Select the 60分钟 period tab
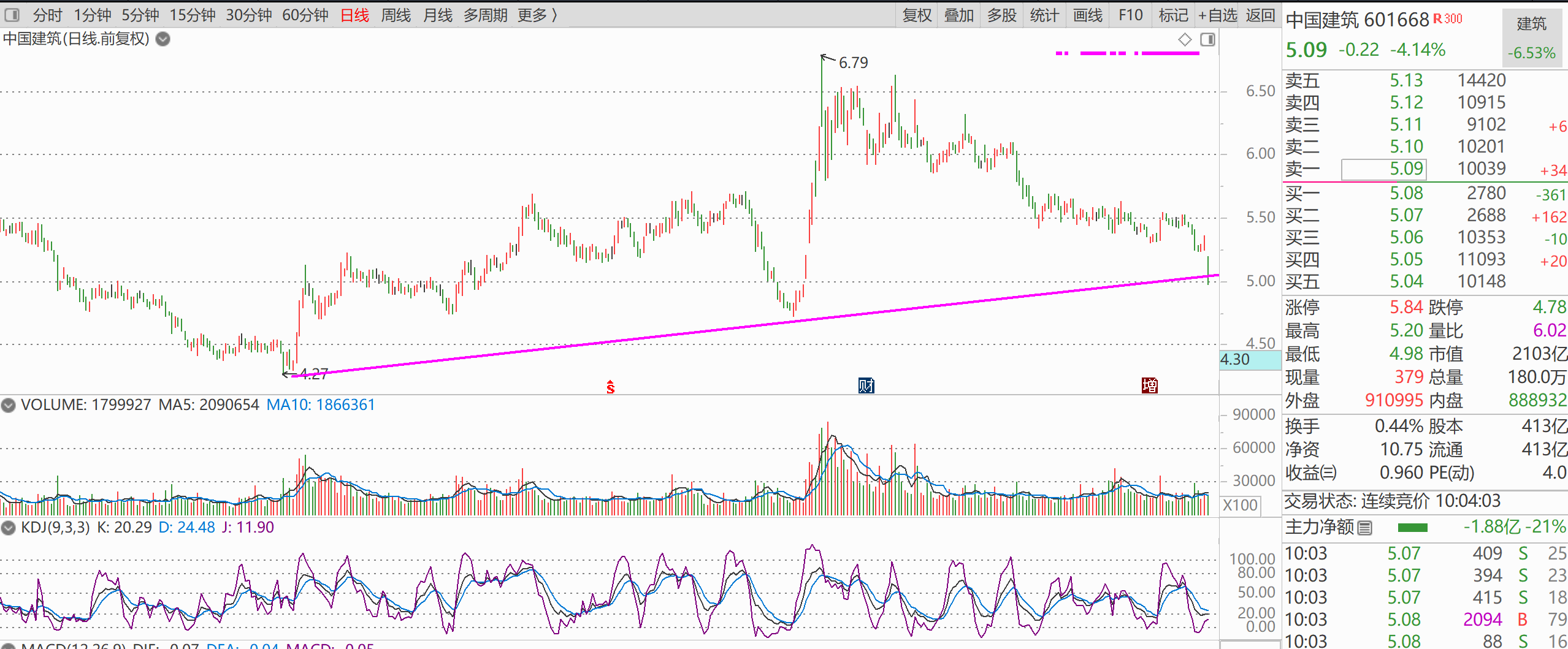Screen dimensions: 1568x649 pyautogui.click(x=305, y=15)
